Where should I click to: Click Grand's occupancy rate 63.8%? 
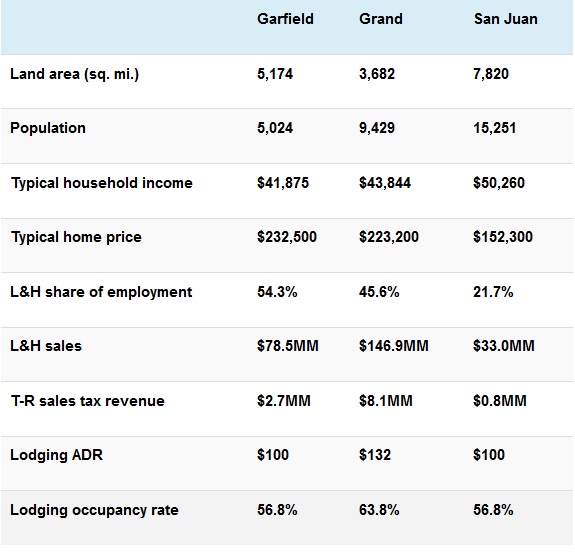tap(379, 510)
